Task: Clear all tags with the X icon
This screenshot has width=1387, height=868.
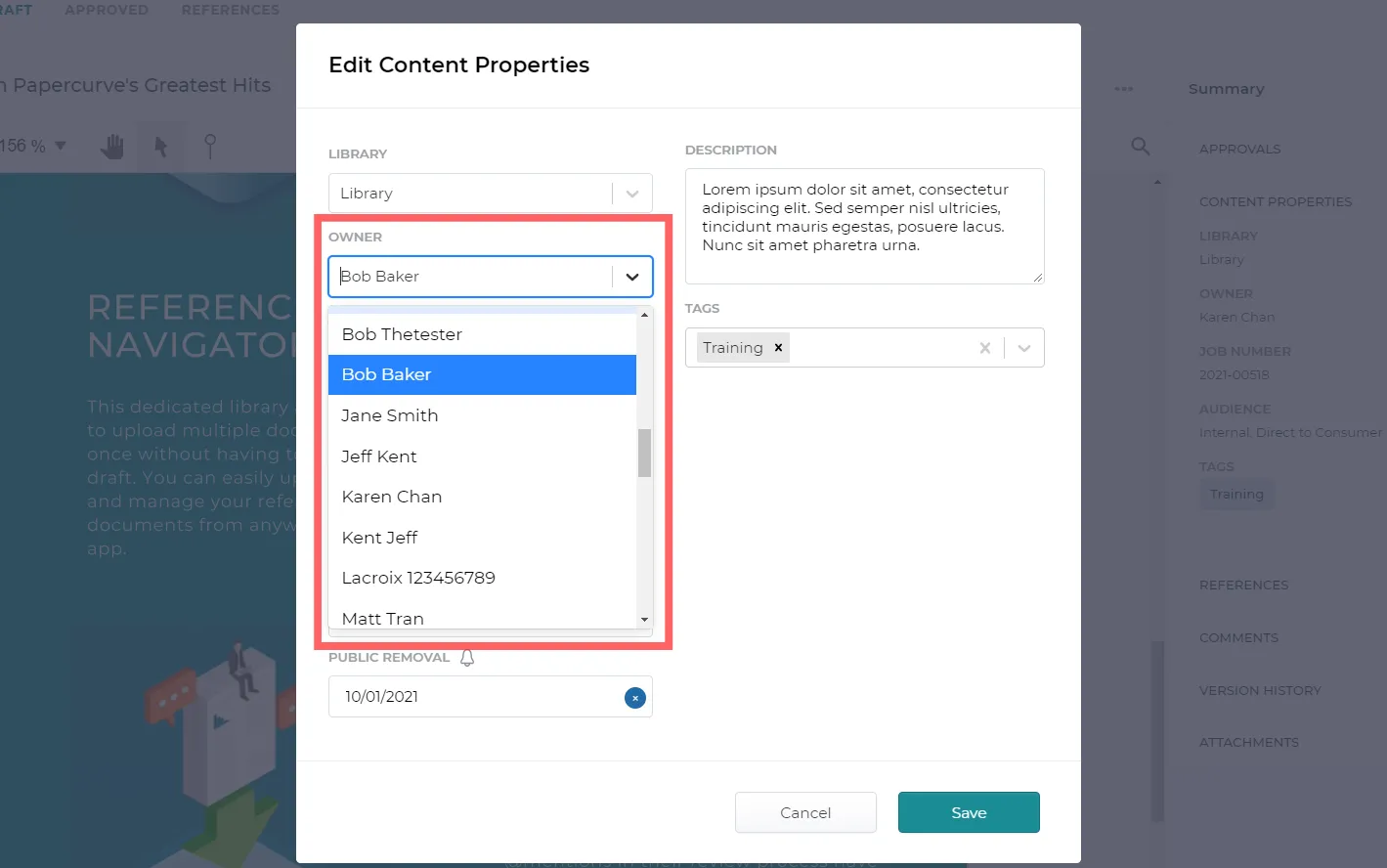Action: pyautogui.click(x=985, y=348)
